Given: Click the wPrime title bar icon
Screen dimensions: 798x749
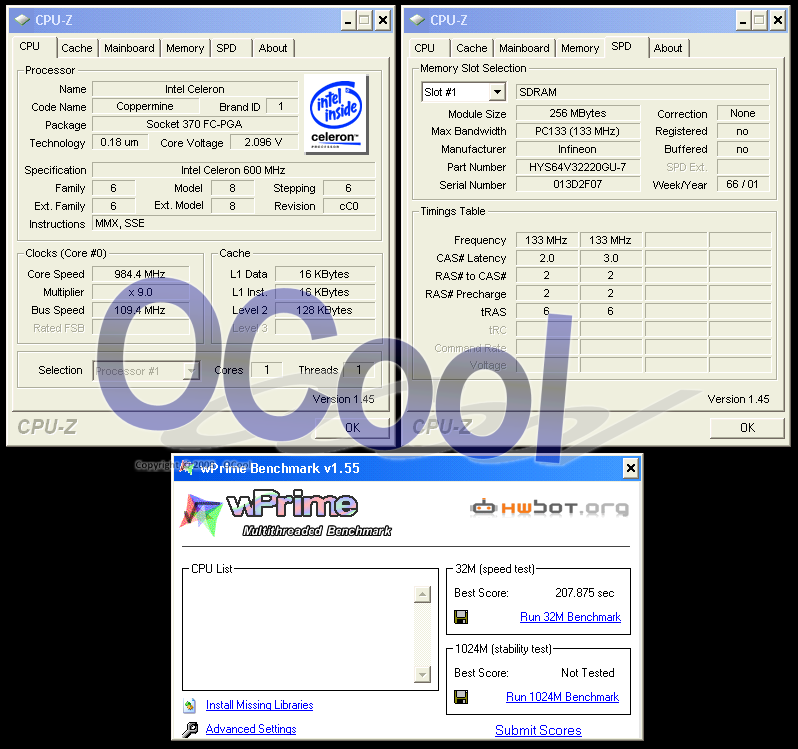Looking at the screenshot, I should coord(186,467).
